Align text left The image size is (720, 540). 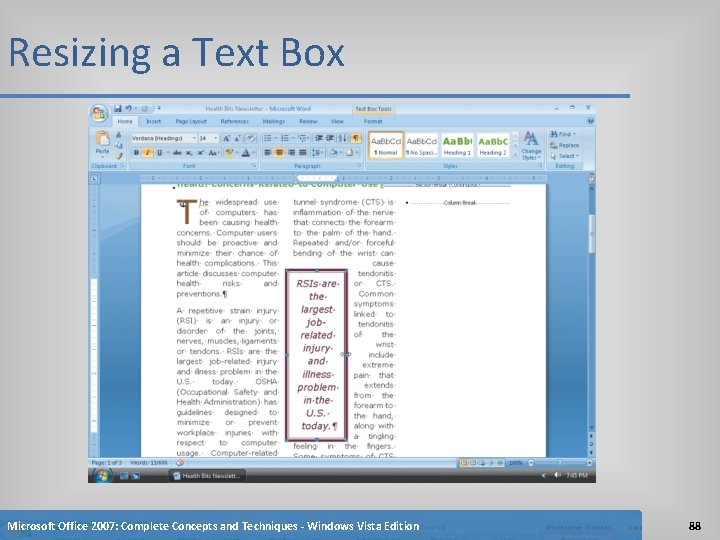click(x=268, y=152)
